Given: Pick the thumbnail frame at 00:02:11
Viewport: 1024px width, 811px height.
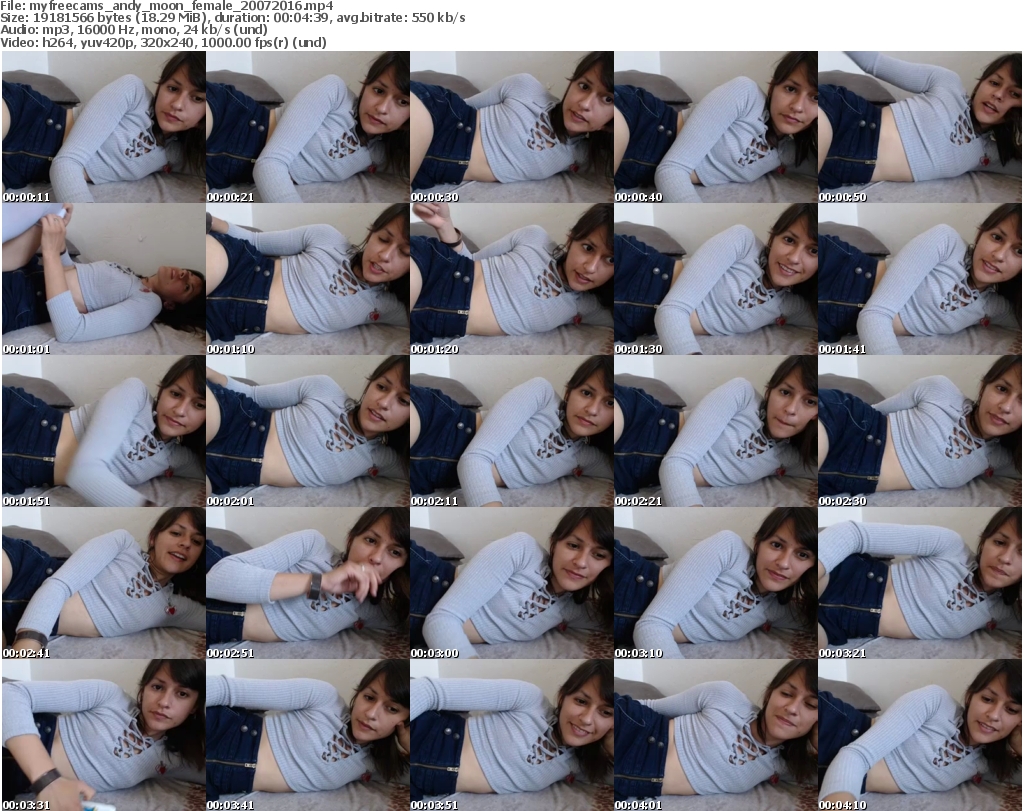Looking at the screenshot, I should (512, 431).
